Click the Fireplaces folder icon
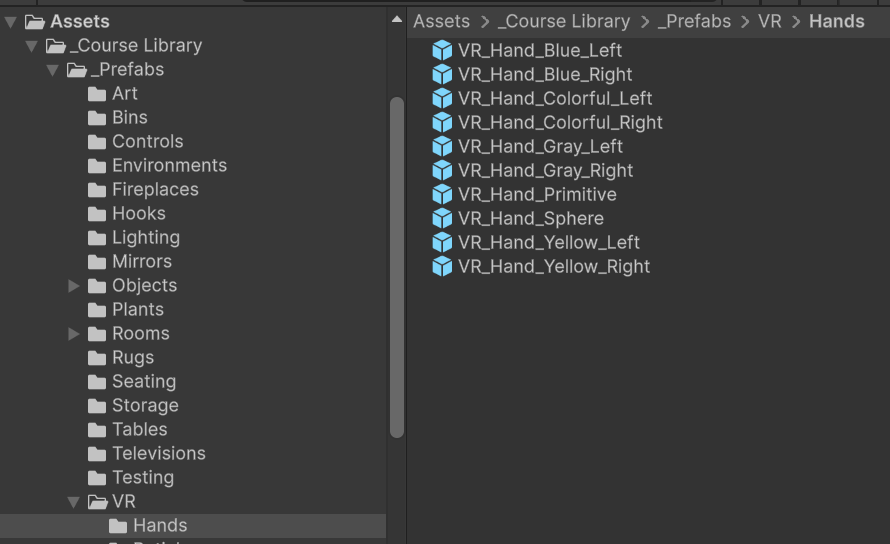Viewport: 890px width, 544px height. click(x=97, y=190)
